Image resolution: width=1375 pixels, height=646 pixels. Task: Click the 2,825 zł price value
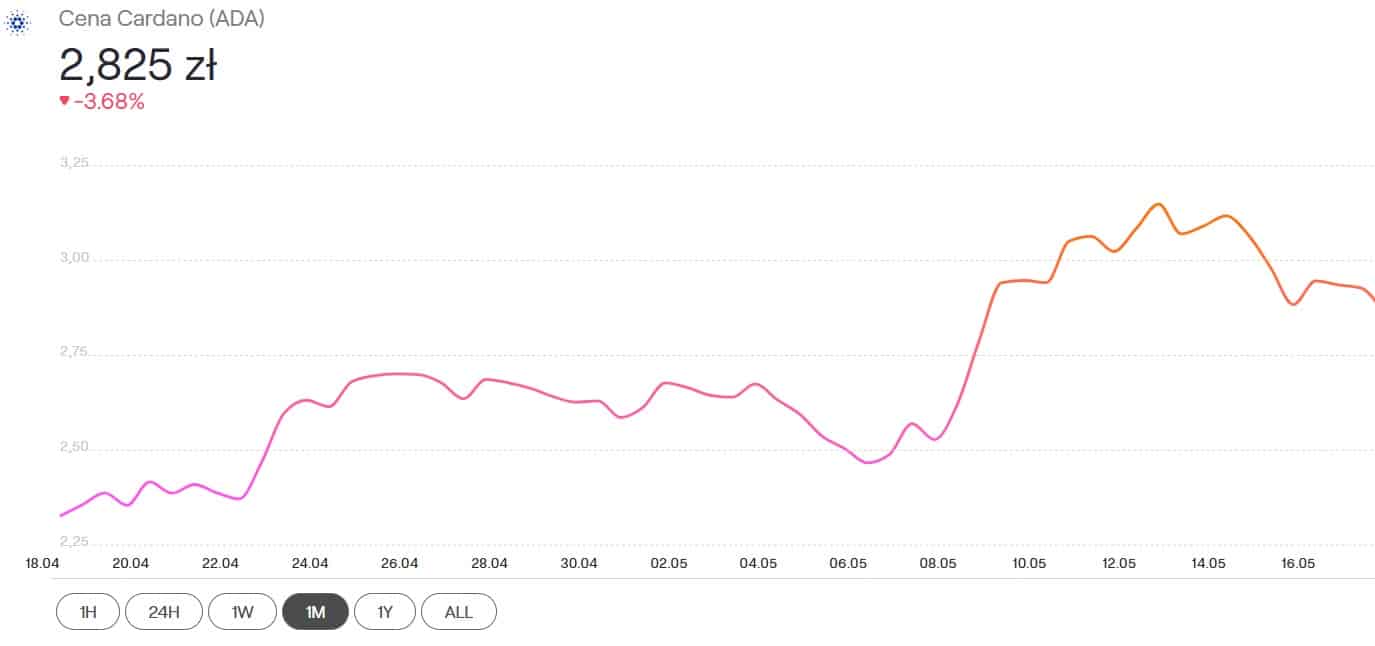tap(138, 64)
